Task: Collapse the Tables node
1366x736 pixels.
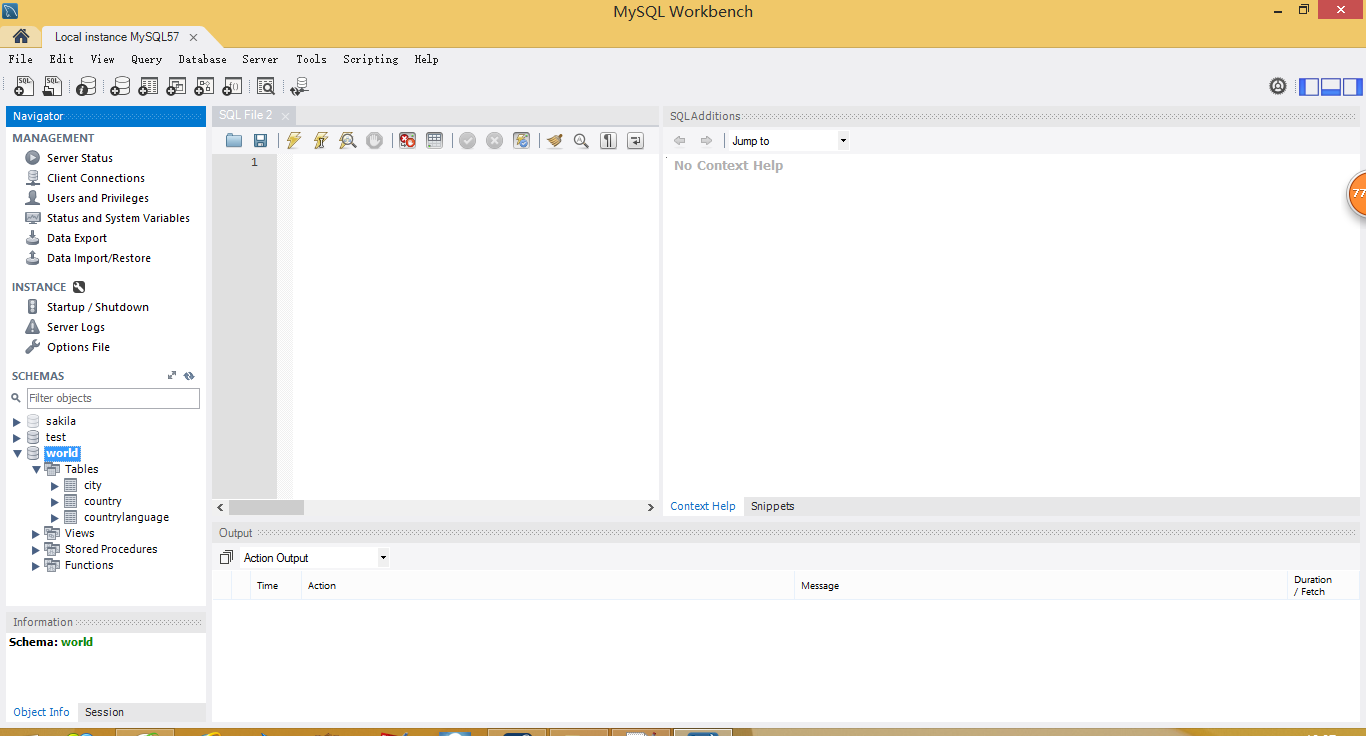Action: point(36,469)
